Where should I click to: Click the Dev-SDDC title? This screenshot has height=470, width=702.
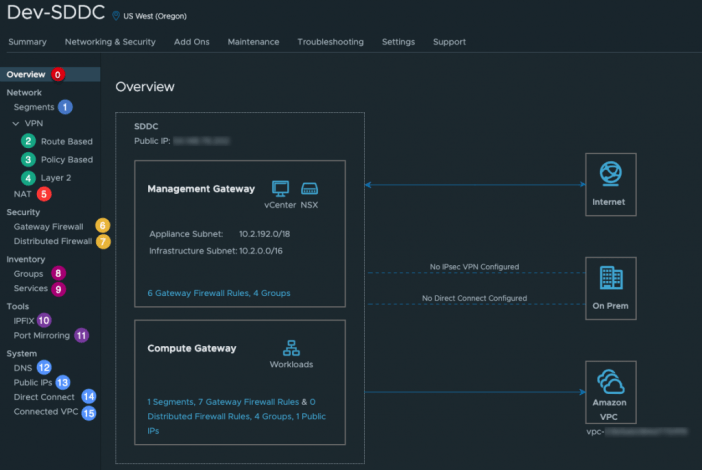[x=56, y=12]
